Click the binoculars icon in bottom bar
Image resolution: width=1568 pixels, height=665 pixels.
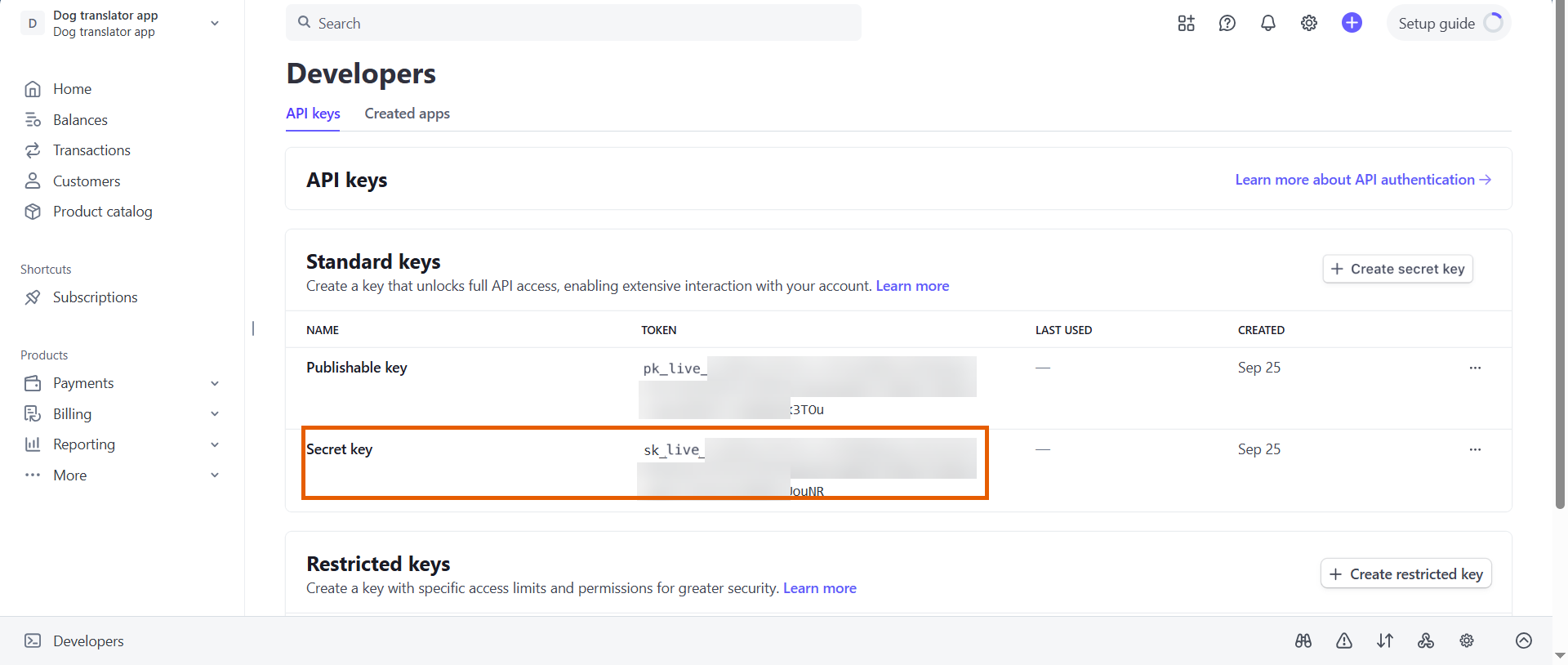1303,640
